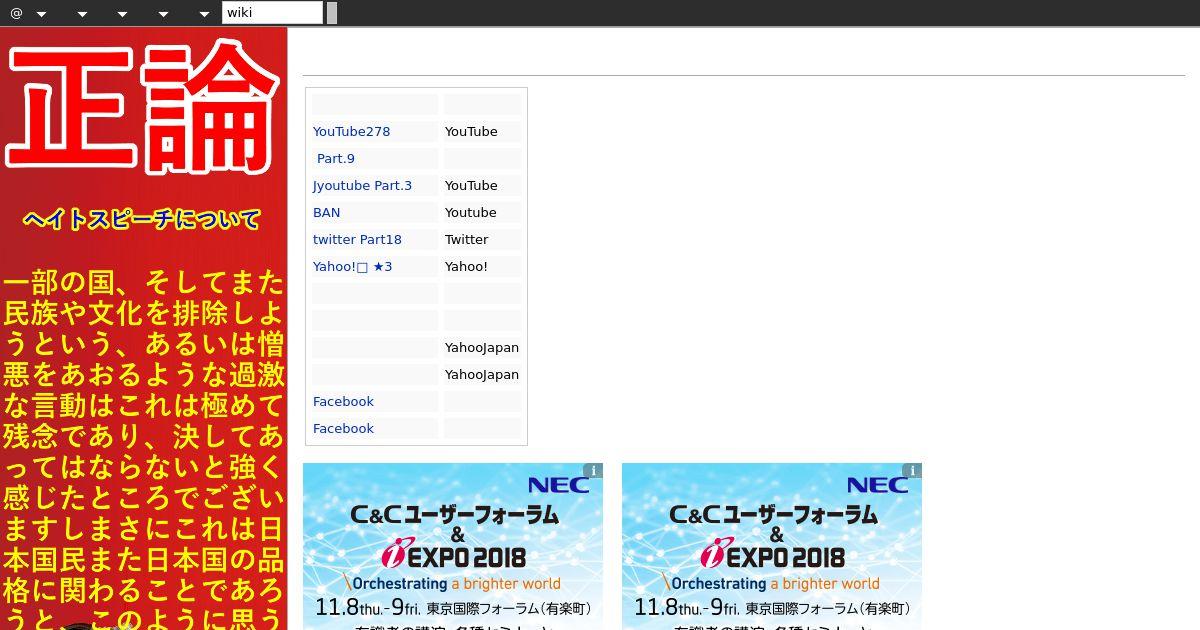Click the Youtube cell in the BAN row

point(482,213)
